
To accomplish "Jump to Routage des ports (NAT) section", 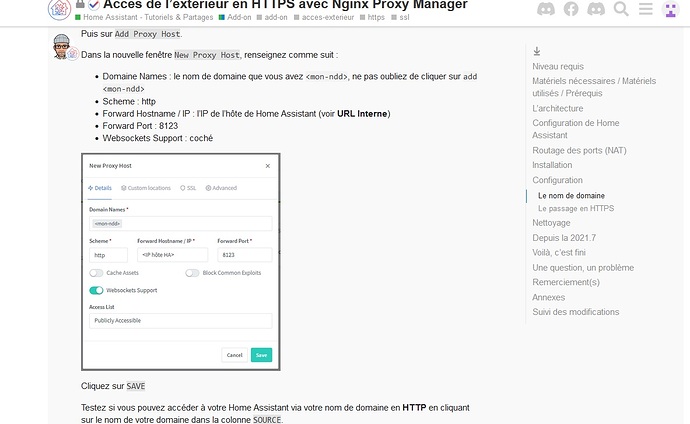I will pyautogui.click(x=579, y=150).
